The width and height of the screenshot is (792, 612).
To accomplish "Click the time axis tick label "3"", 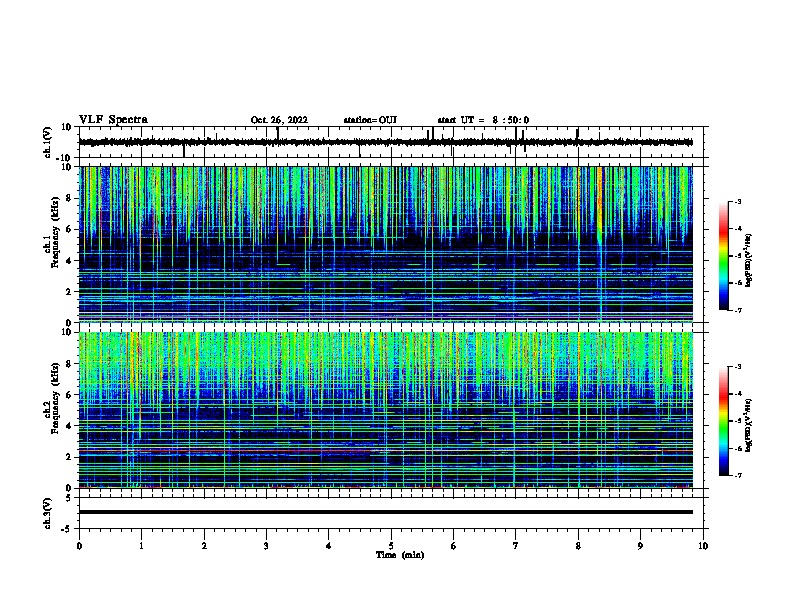I will 266,546.
